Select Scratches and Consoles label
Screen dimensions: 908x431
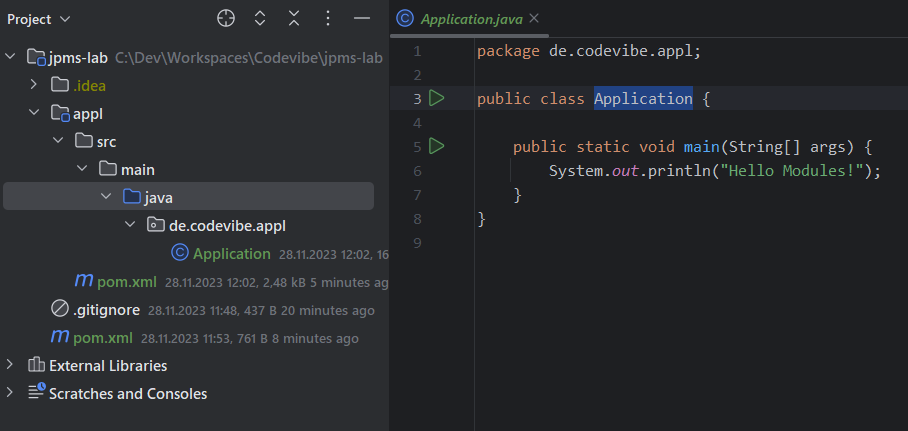click(128, 394)
